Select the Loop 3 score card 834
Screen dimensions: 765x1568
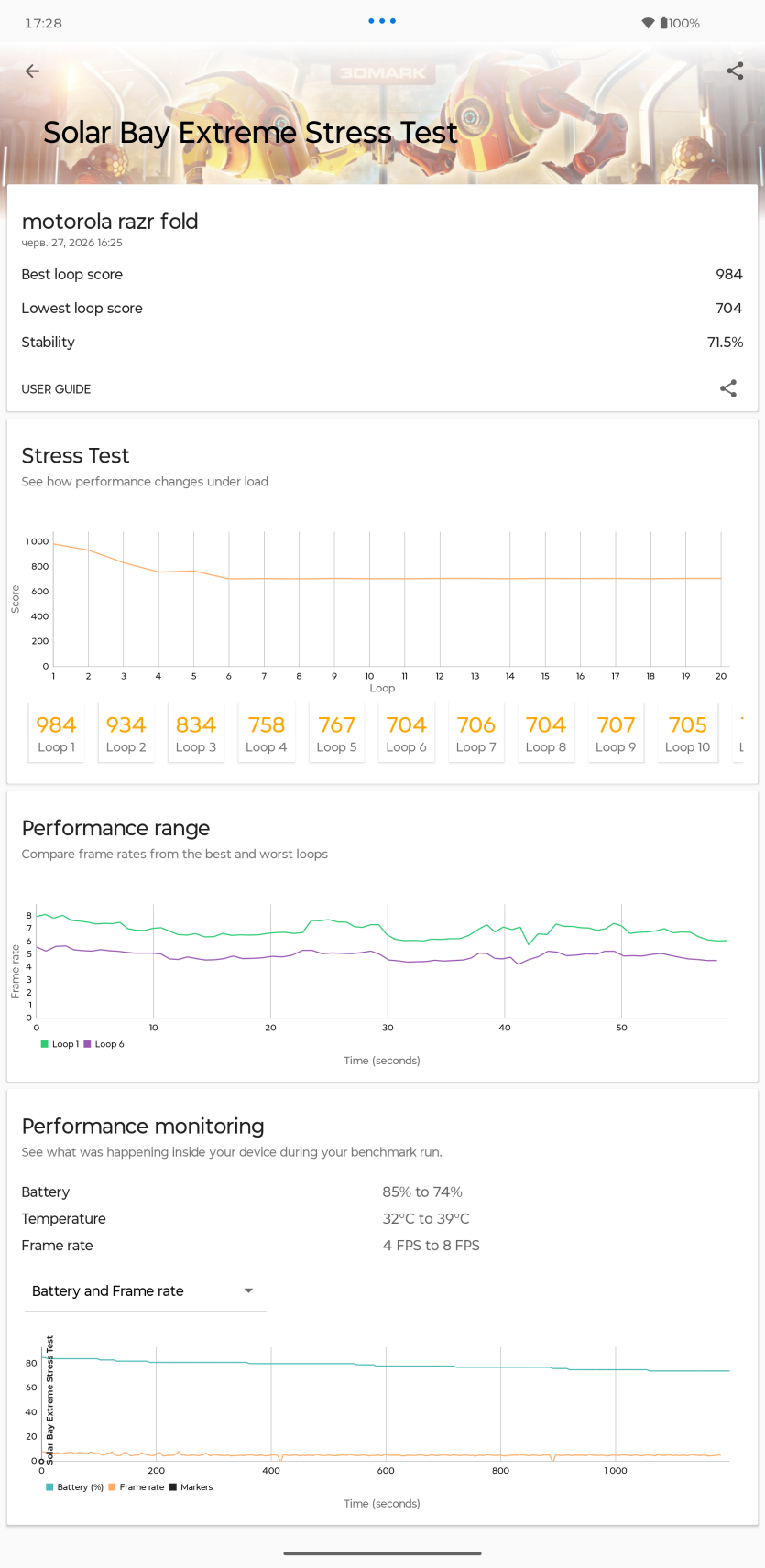click(x=196, y=733)
